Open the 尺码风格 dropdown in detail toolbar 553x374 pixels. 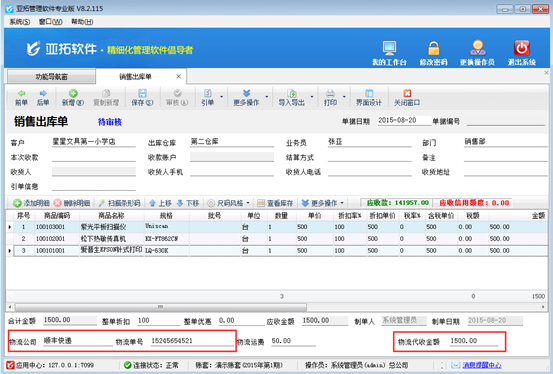click(x=229, y=203)
